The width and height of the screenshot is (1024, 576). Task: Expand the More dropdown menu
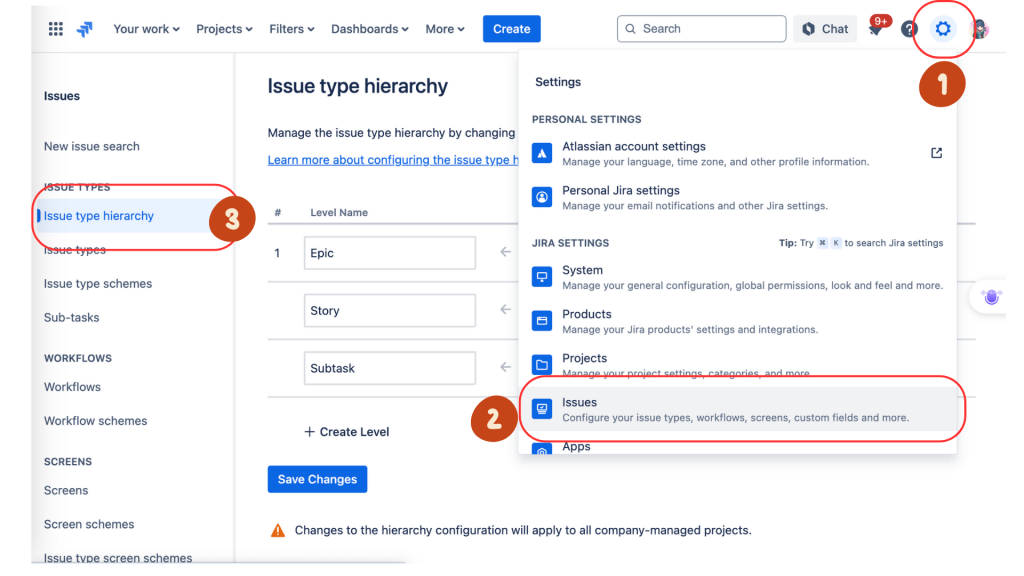click(x=445, y=29)
